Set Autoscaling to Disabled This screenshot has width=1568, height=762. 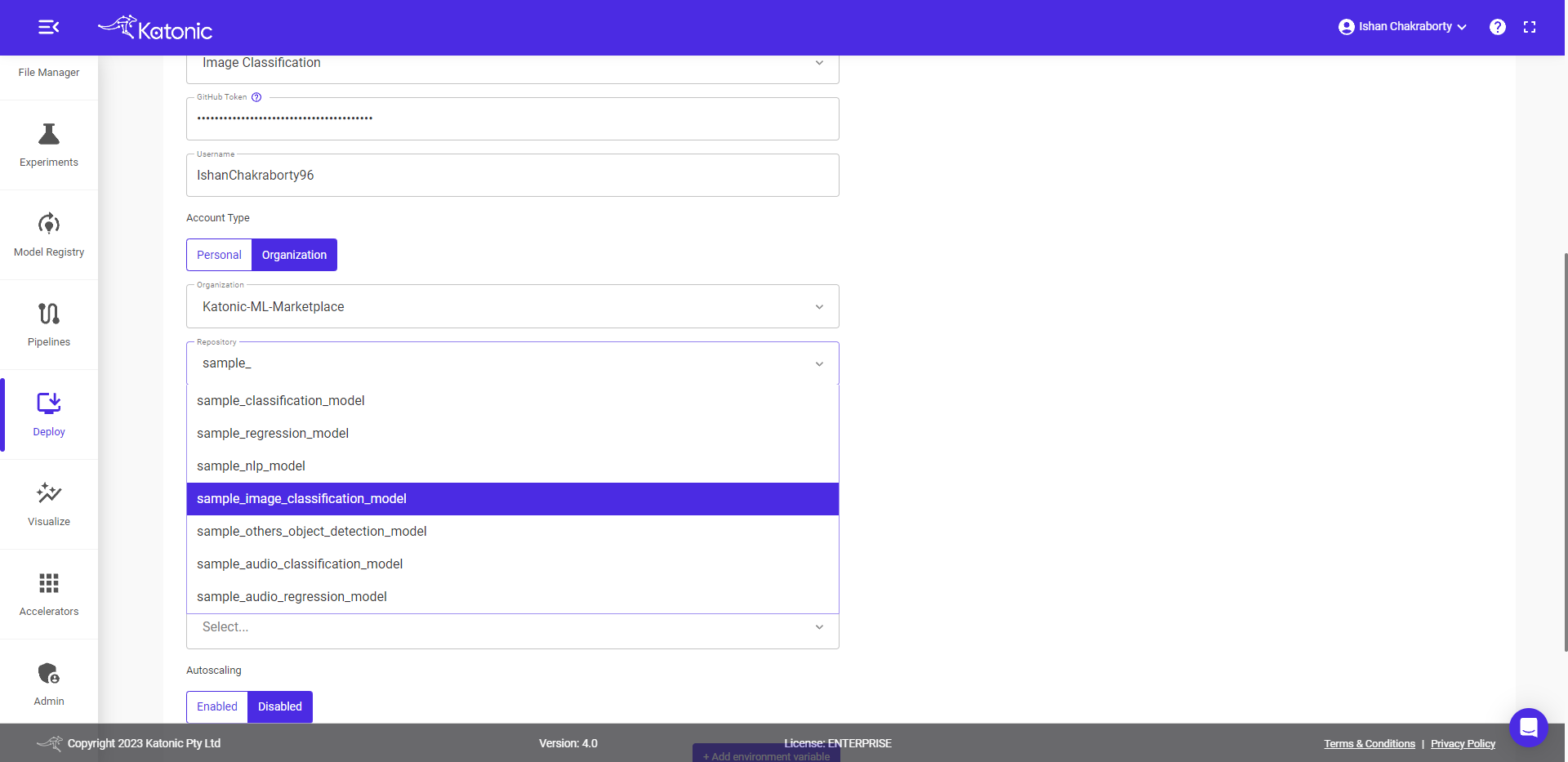click(x=280, y=706)
